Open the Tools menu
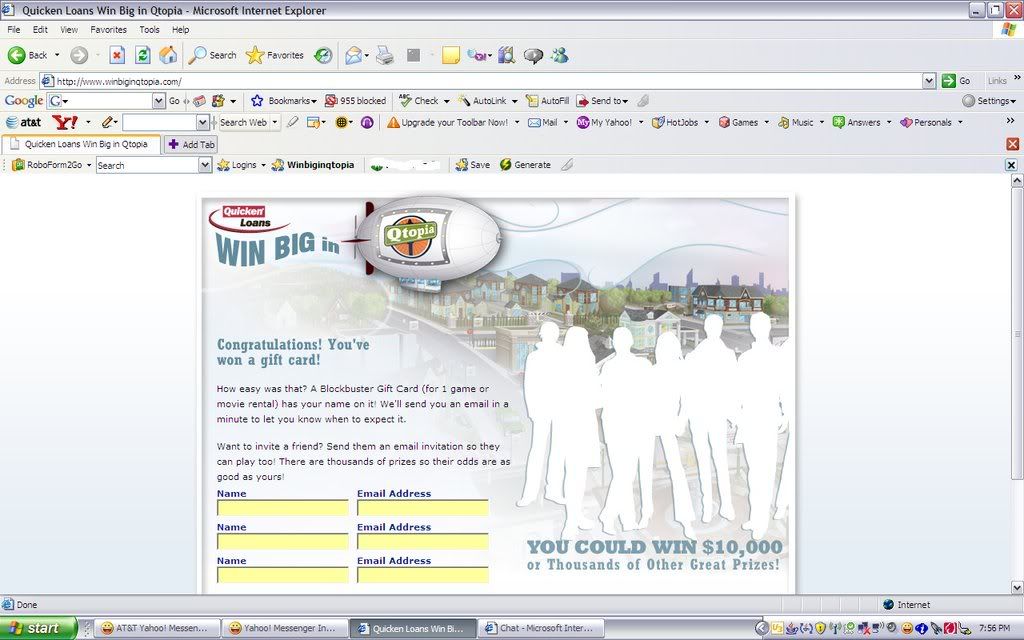Image resolution: width=1024 pixels, height=640 pixels. pos(149,29)
